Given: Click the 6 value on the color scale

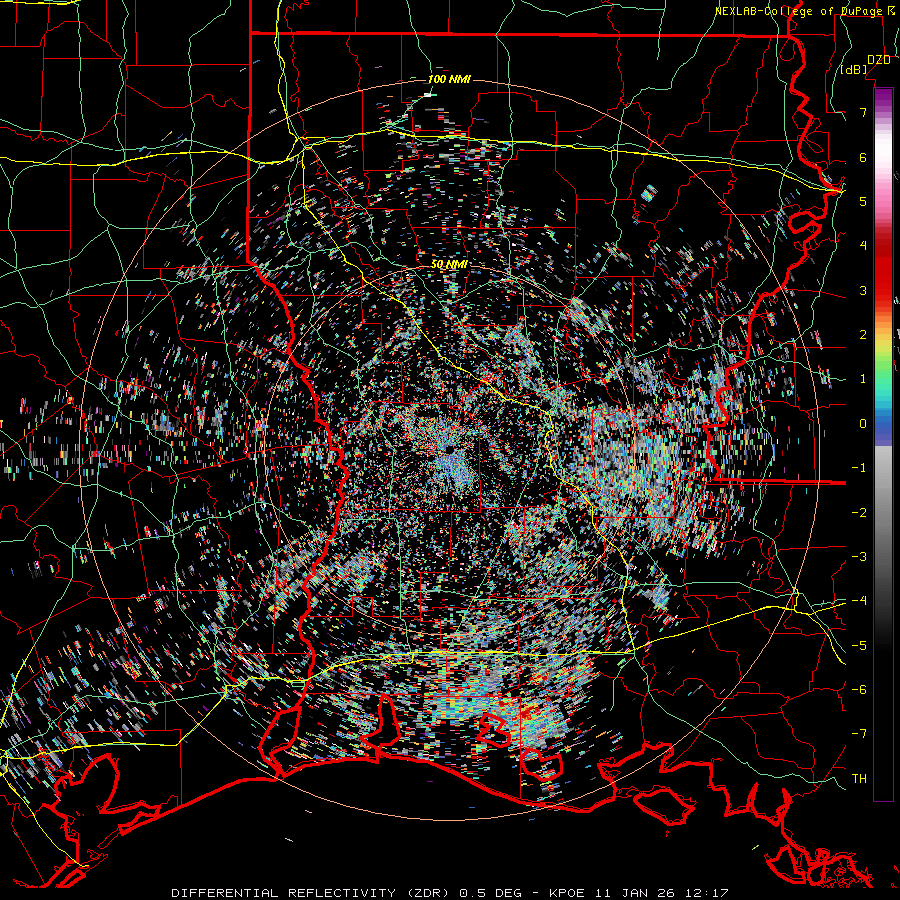Looking at the screenshot, I should coord(863,157).
